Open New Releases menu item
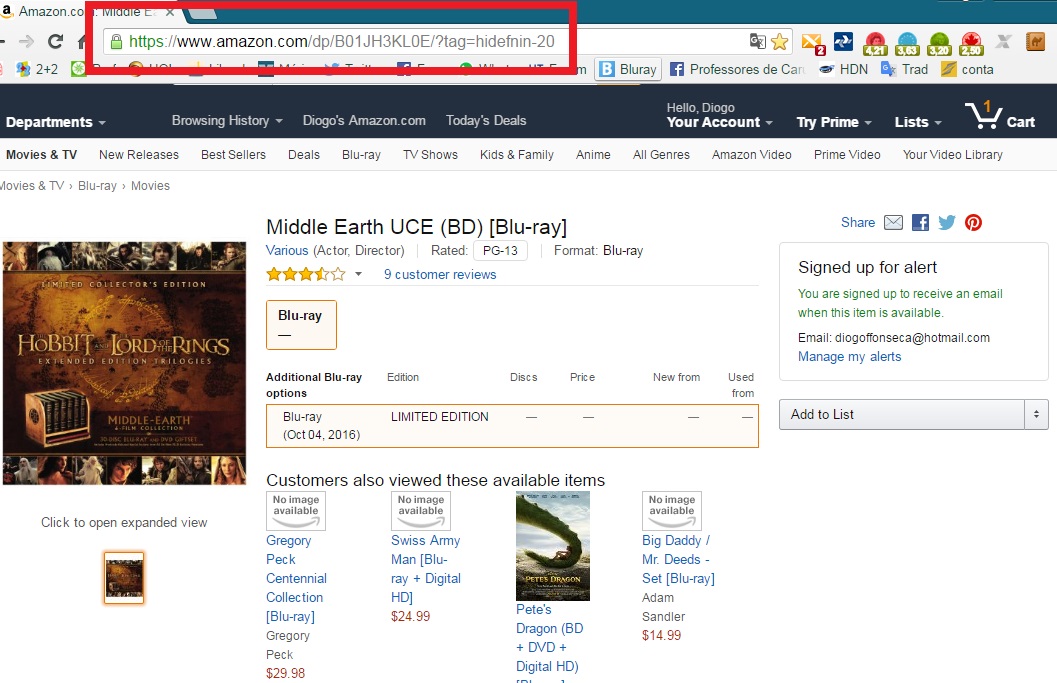 139,155
